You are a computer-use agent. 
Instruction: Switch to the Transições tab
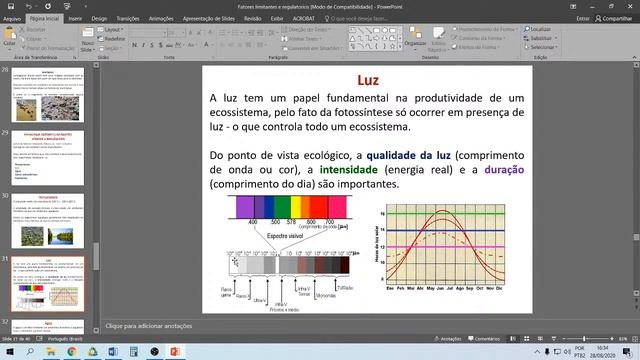(x=128, y=19)
